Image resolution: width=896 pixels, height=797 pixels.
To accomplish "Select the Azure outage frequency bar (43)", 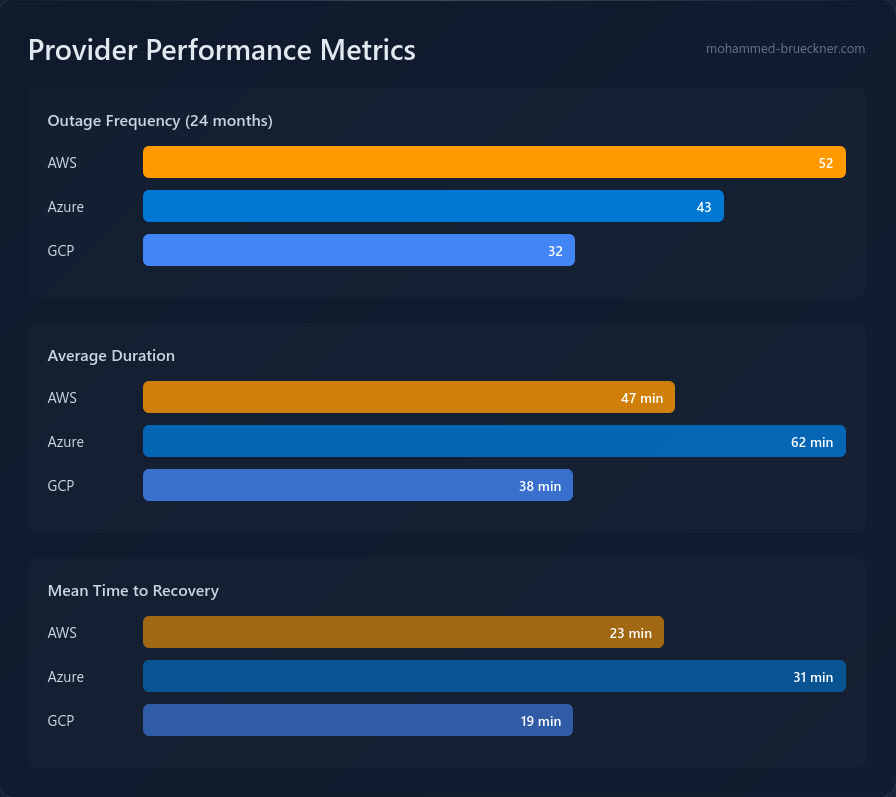I will [433, 206].
